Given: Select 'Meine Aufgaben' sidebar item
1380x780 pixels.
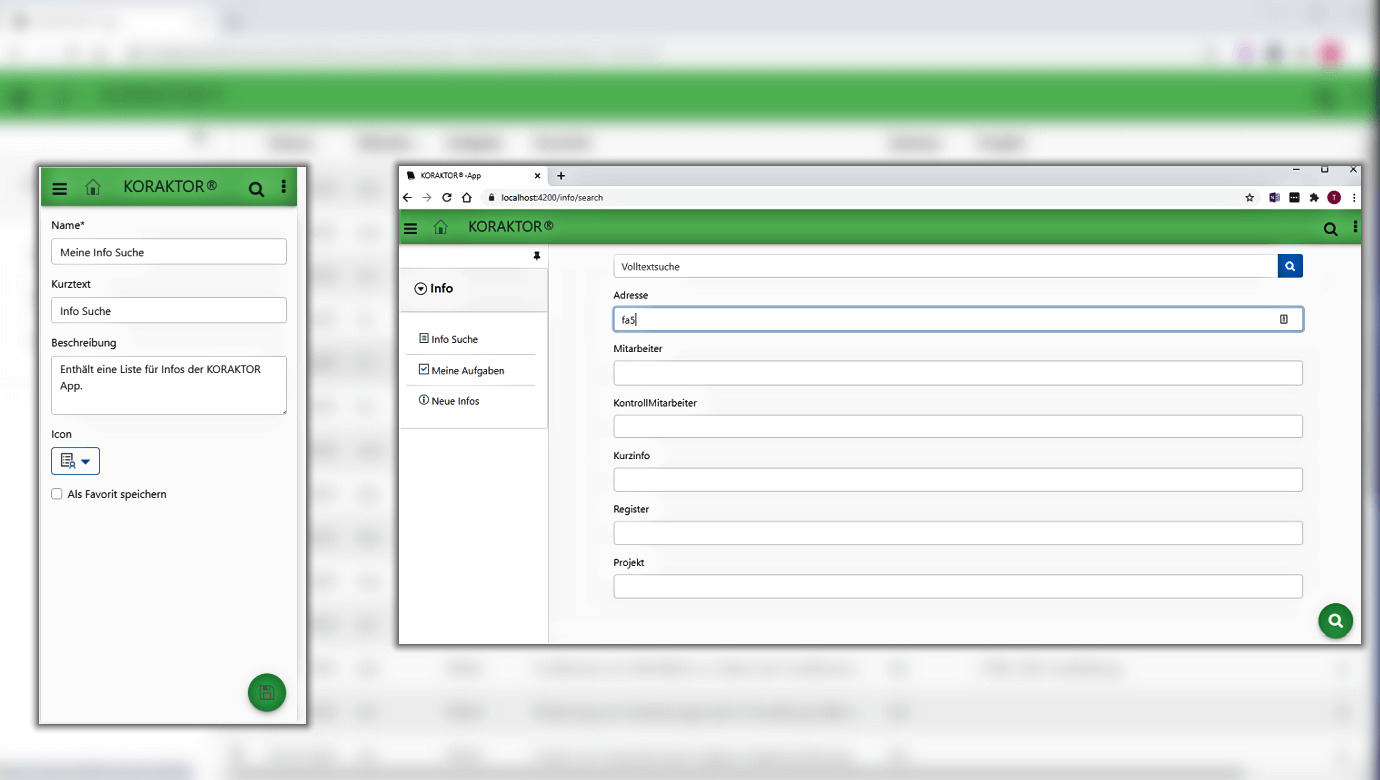Looking at the screenshot, I should [x=467, y=370].
